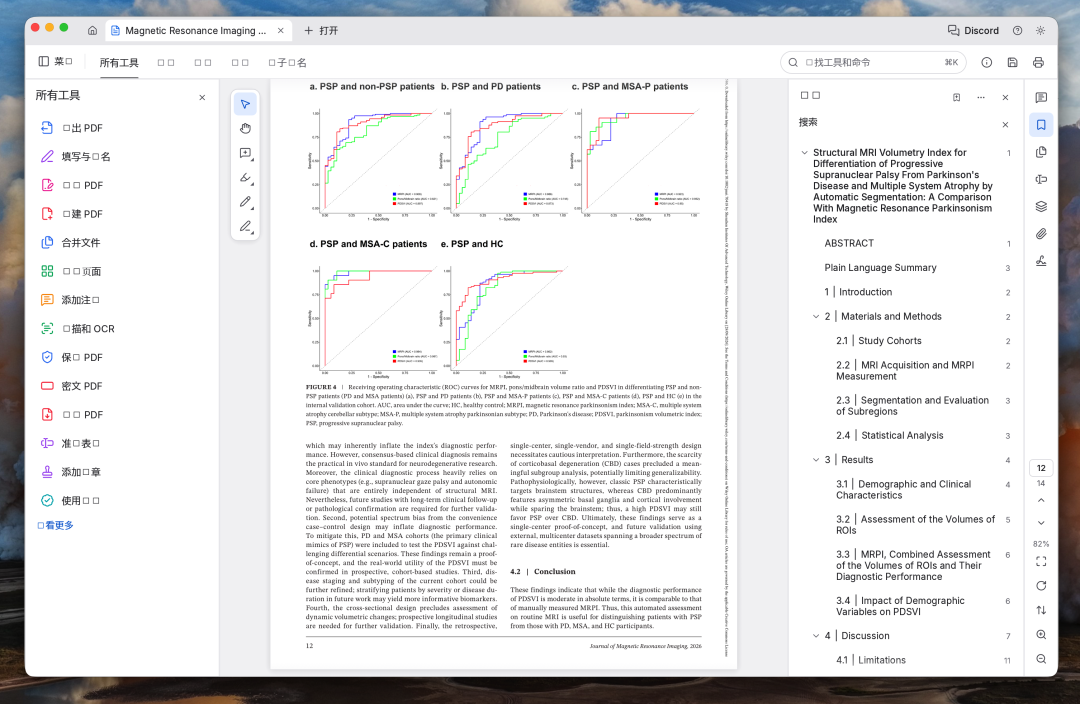Open document info icon in toolbar

point(986,62)
